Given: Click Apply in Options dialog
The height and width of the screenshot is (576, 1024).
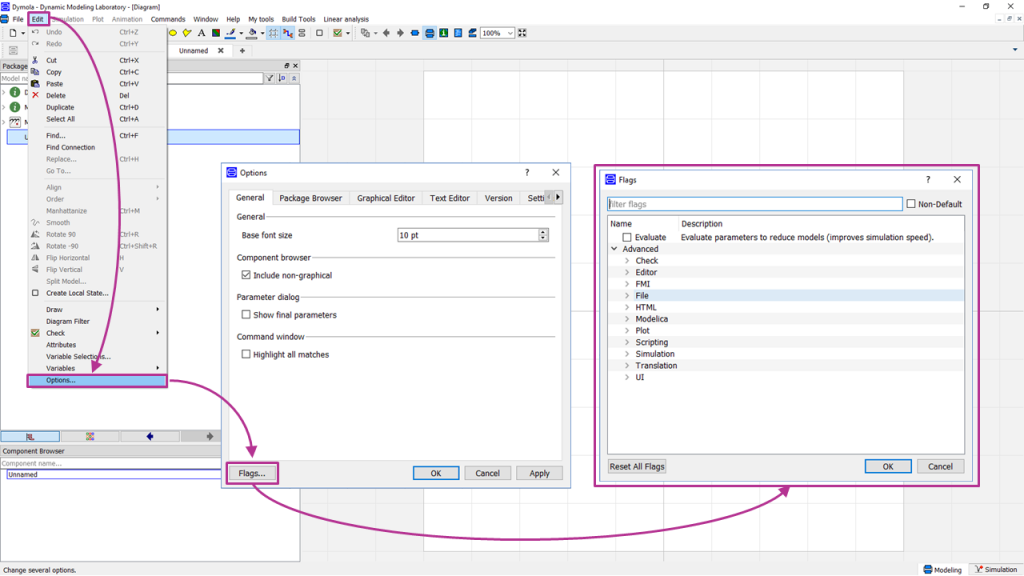Looking at the screenshot, I should click(x=539, y=473).
